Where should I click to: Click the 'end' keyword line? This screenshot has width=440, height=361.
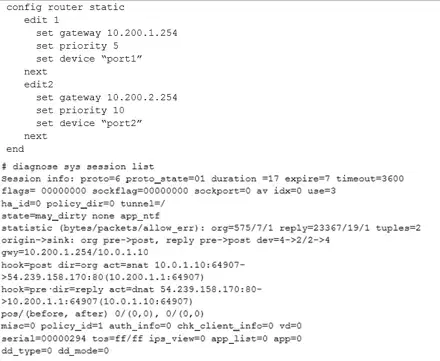point(15,149)
